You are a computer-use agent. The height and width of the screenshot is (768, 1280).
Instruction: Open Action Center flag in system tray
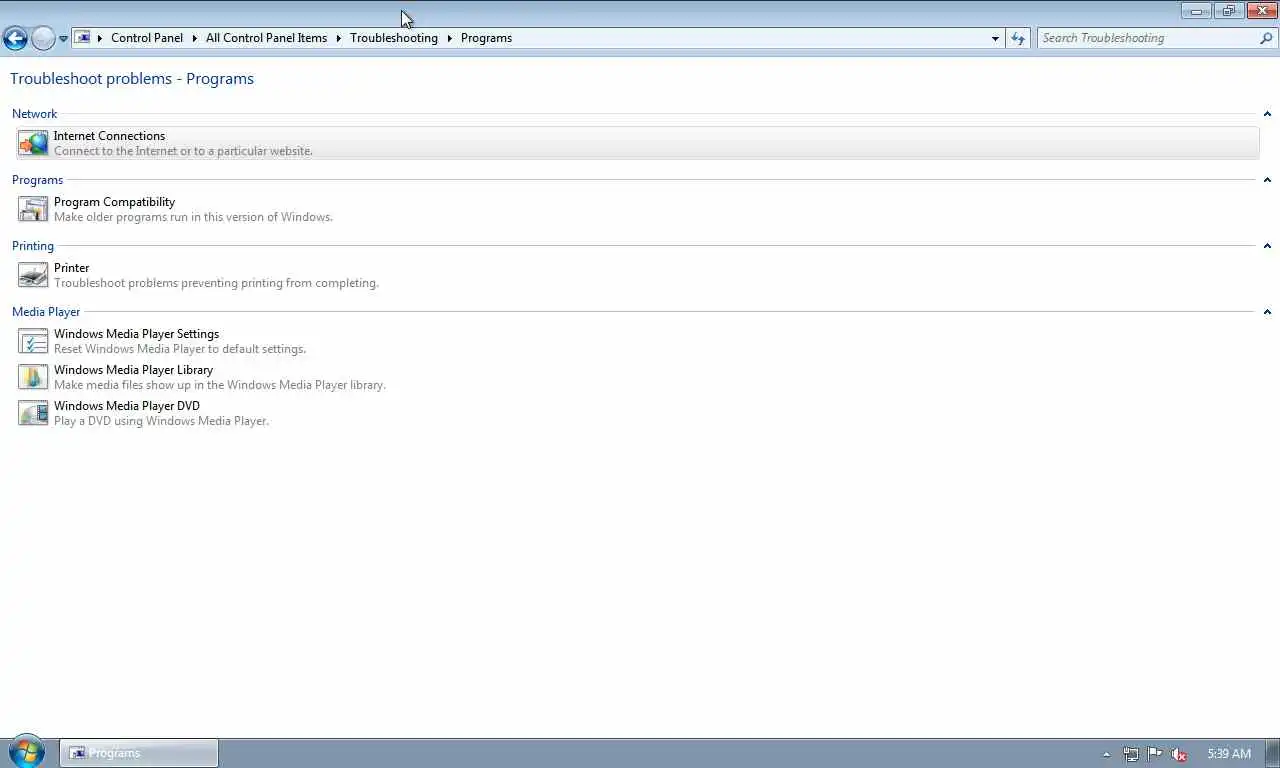tap(1155, 754)
